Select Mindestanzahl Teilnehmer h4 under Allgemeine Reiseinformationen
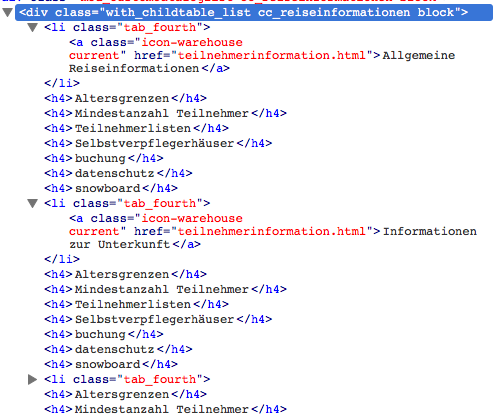Viewport: 494px width, 419px height. click(165, 113)
